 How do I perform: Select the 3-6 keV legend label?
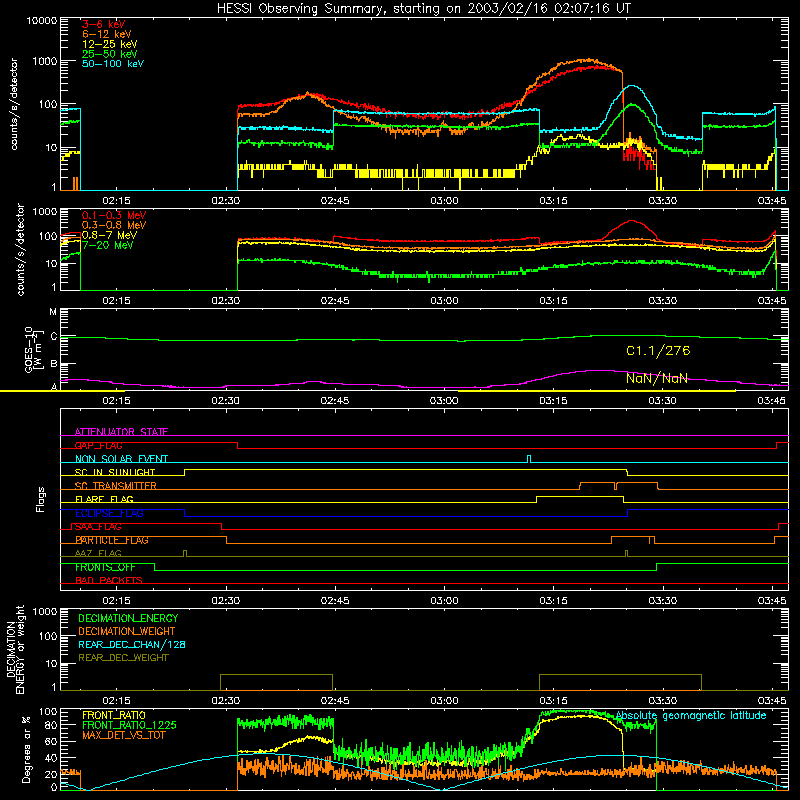coord(104,24)
